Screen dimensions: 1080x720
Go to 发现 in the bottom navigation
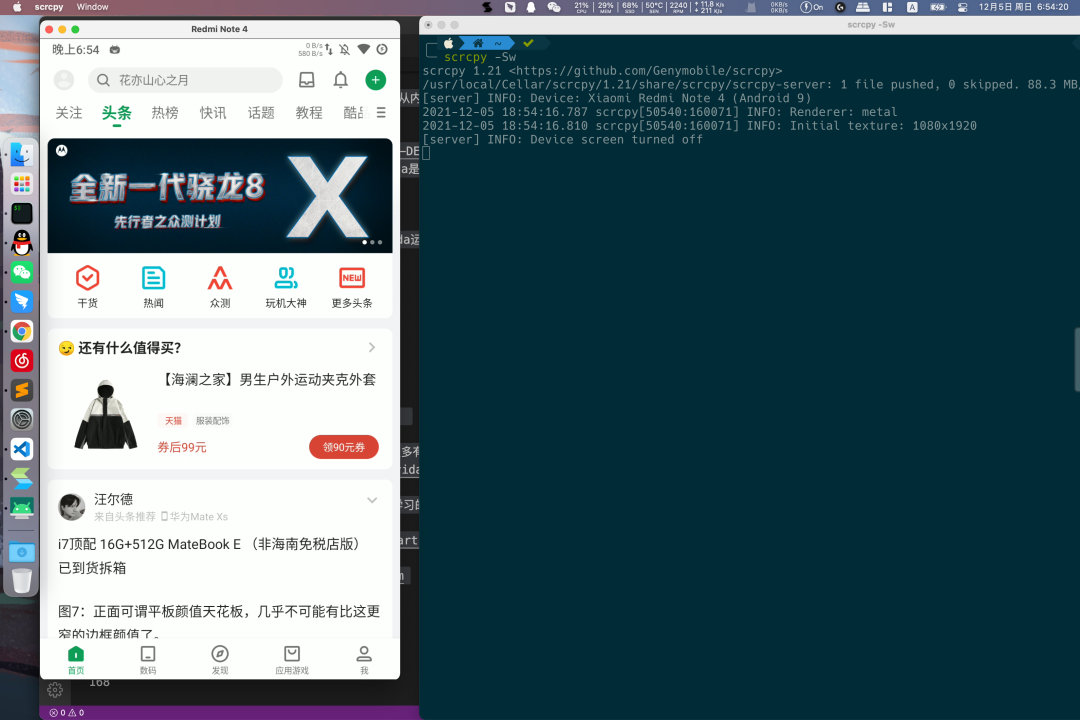(220, 659)
